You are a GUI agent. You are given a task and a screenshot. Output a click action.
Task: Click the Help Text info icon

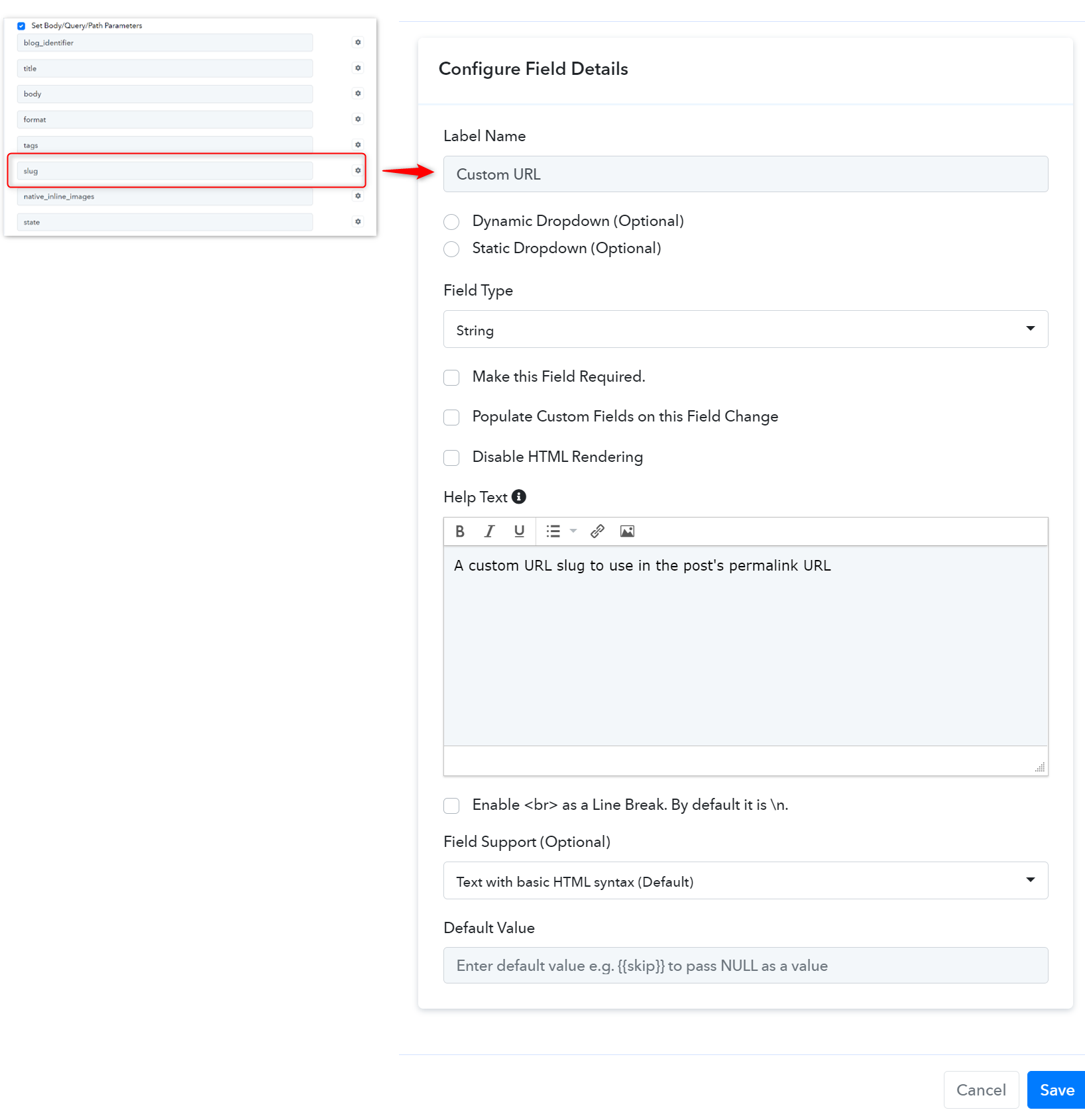[519, 496]
